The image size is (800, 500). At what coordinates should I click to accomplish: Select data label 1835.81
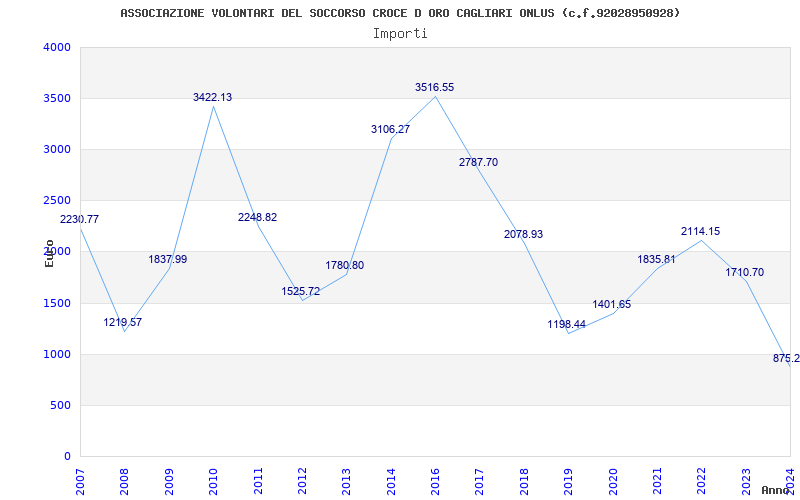coord(656,259)
